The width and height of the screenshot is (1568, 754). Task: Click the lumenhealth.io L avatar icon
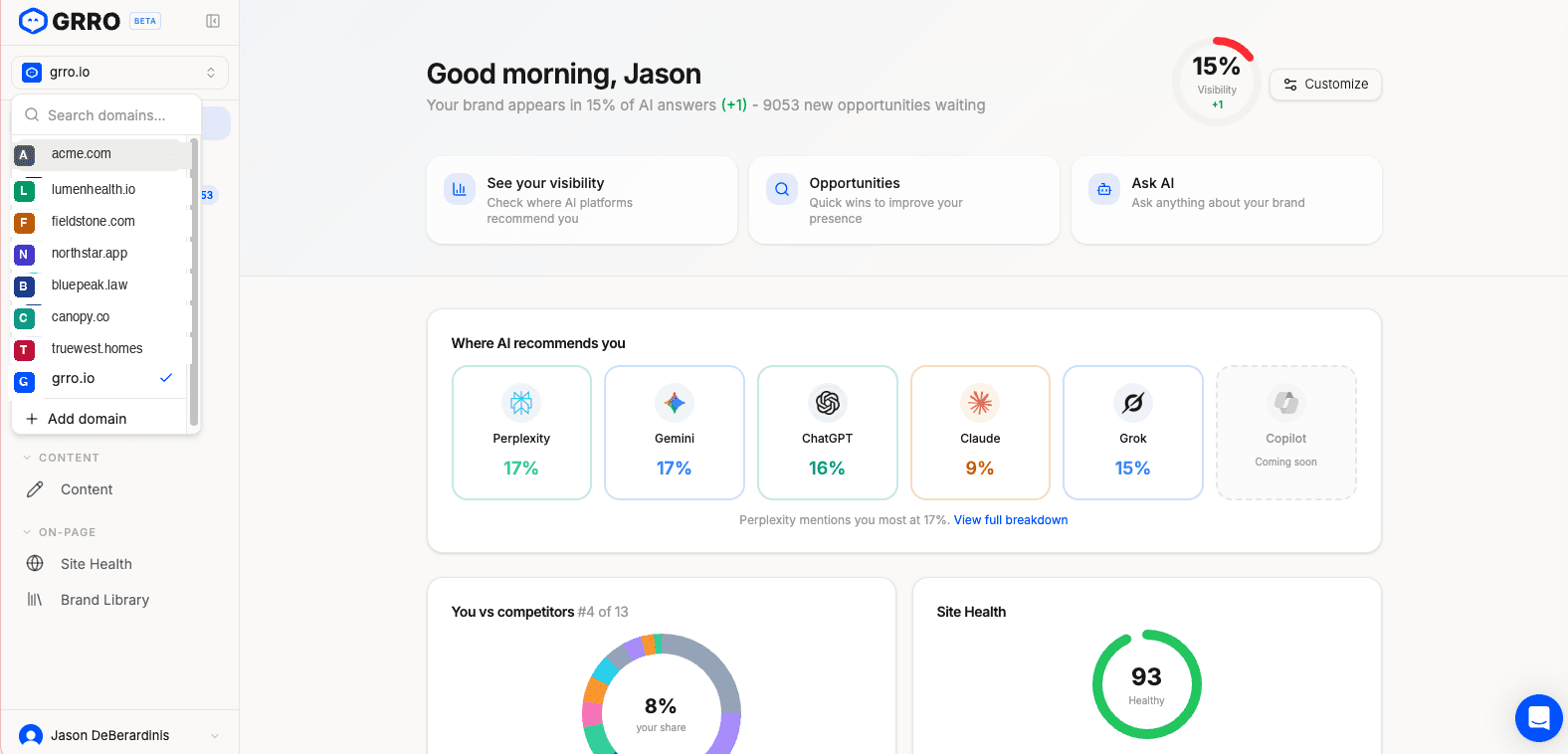coord(24,190)
